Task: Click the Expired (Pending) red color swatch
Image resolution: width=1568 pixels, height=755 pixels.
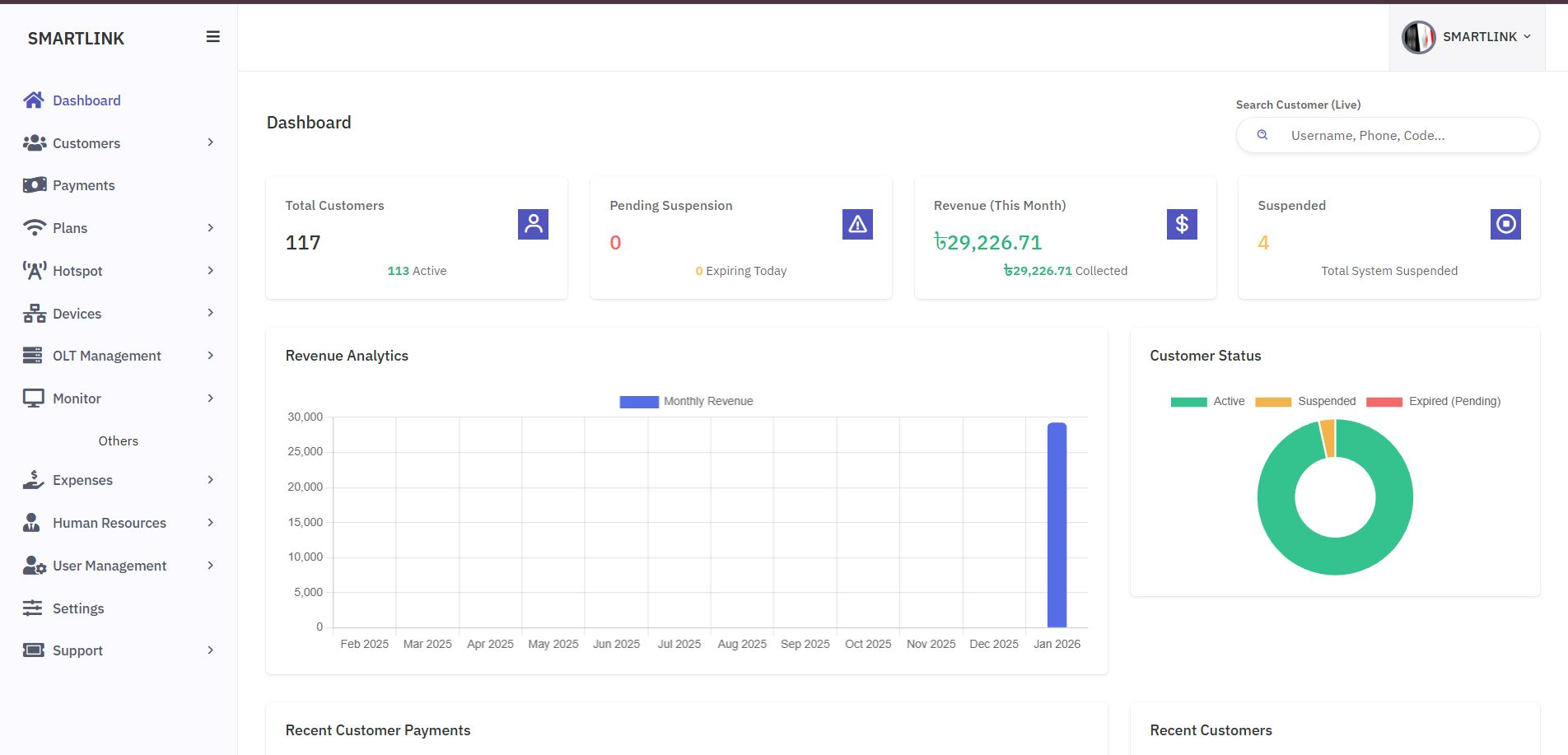Action: tap(1384, 402)
